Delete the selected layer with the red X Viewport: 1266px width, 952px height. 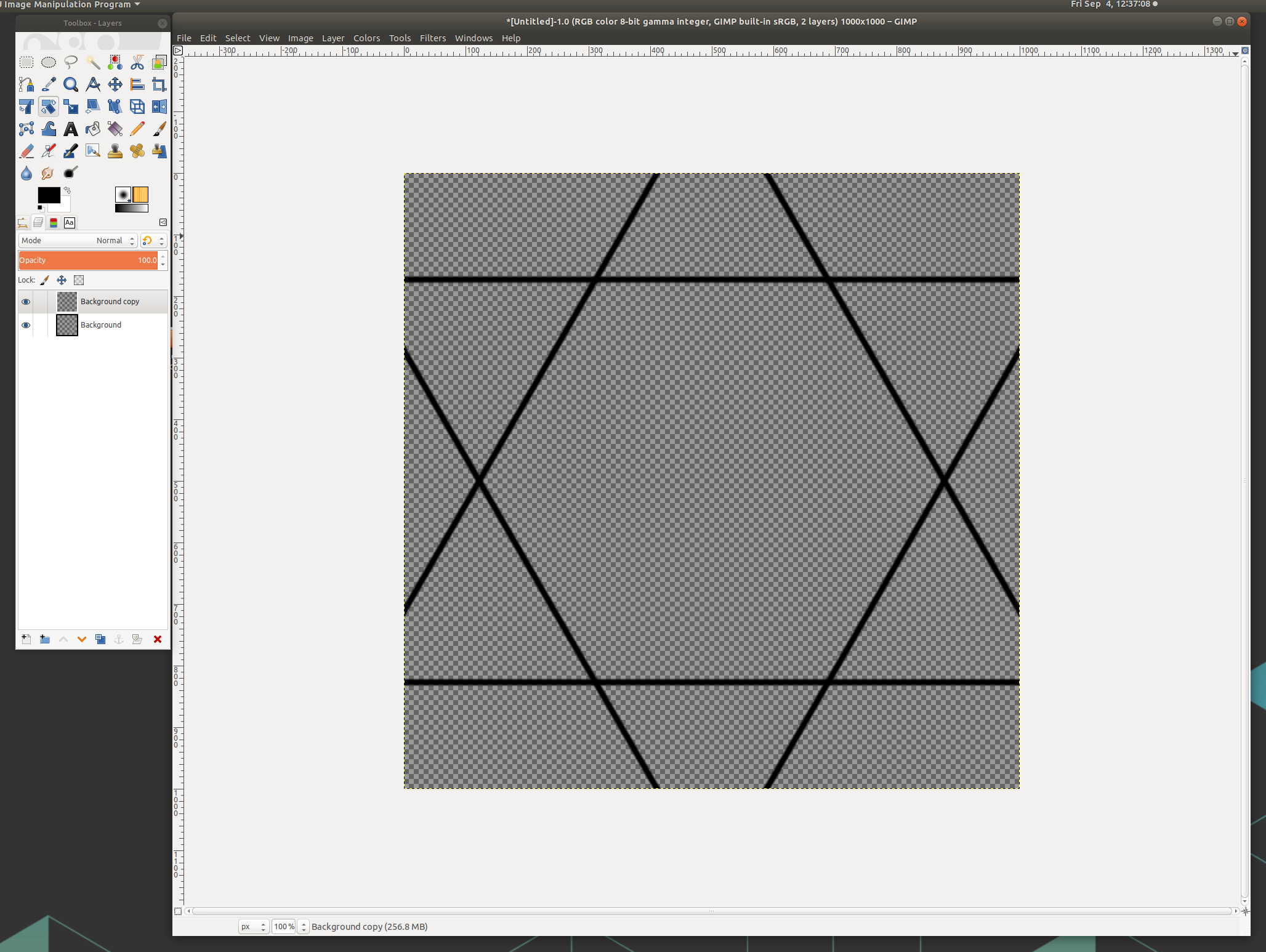click(158, 639)
